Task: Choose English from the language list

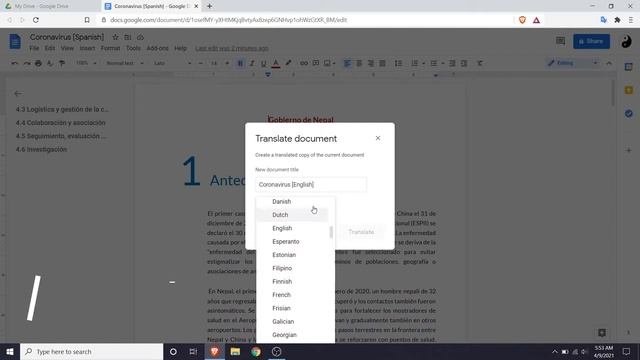Action: click(292, 229)
